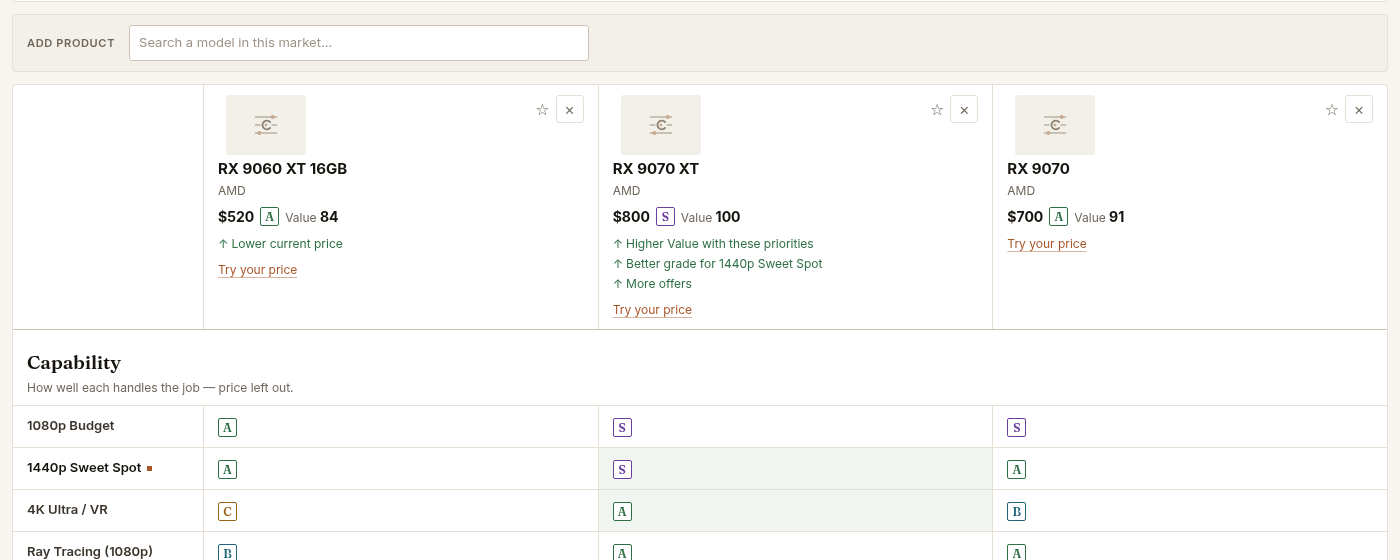
Task: Click the $520 price
Action: point(236,217)
